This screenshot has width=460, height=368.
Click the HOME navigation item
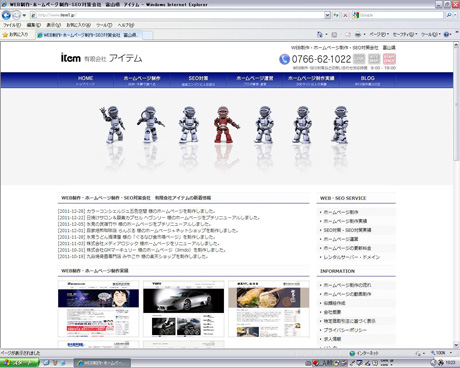pos(85,80)
